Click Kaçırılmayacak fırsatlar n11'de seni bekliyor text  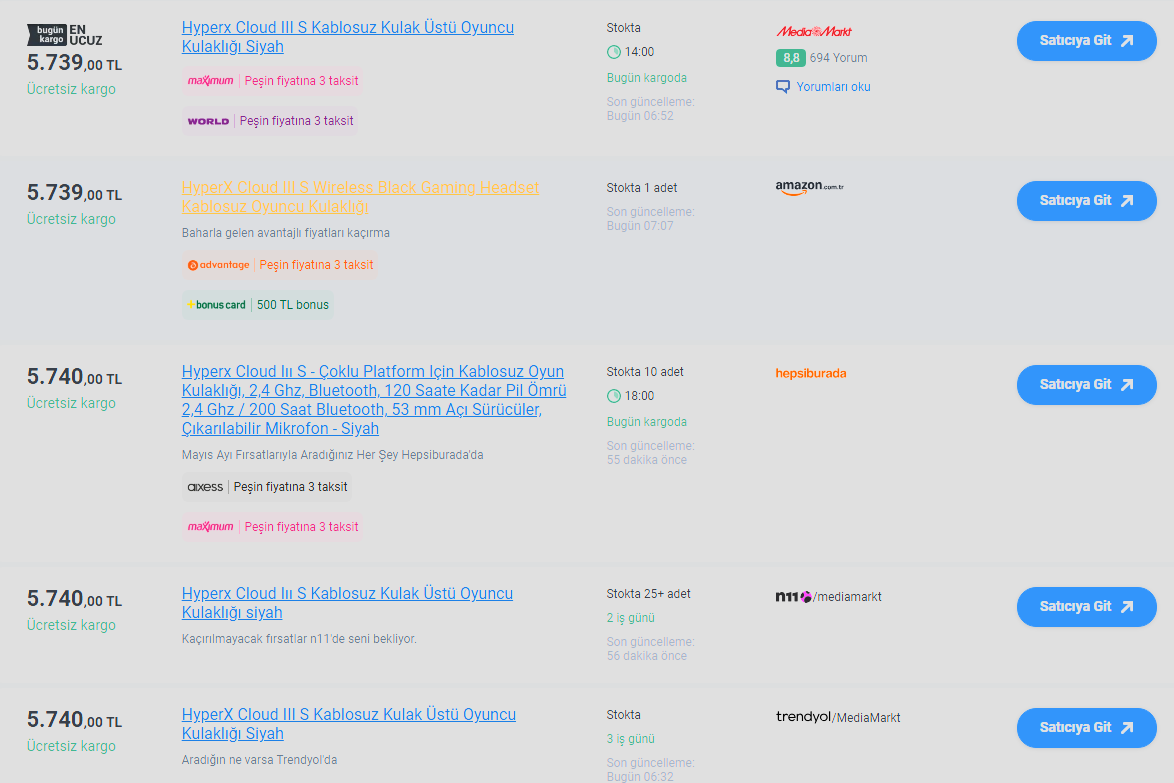point(299,639)
